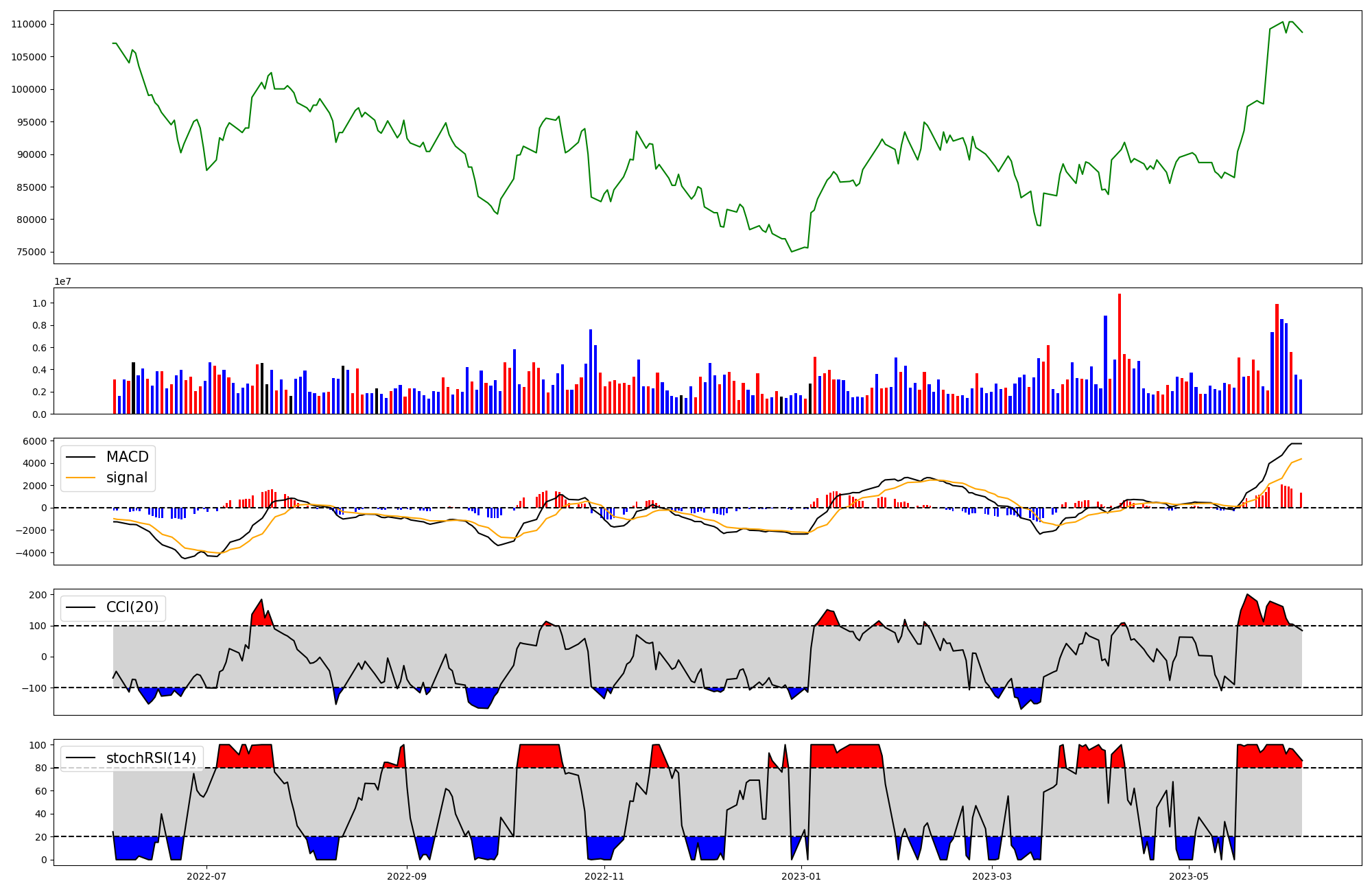Image resolution: width=1372 pixels, height=892 pixels.
Task: Click the 1e7 volume scale multiplier
Action: click(63, 282)
